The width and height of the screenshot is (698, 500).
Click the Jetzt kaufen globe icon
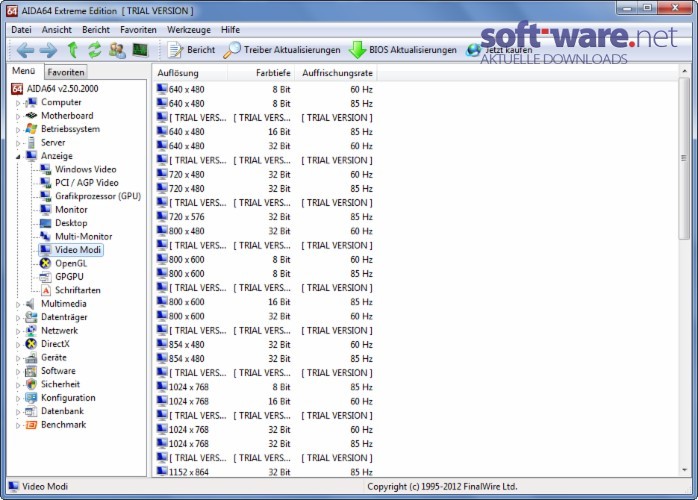(x=474, y=50)
